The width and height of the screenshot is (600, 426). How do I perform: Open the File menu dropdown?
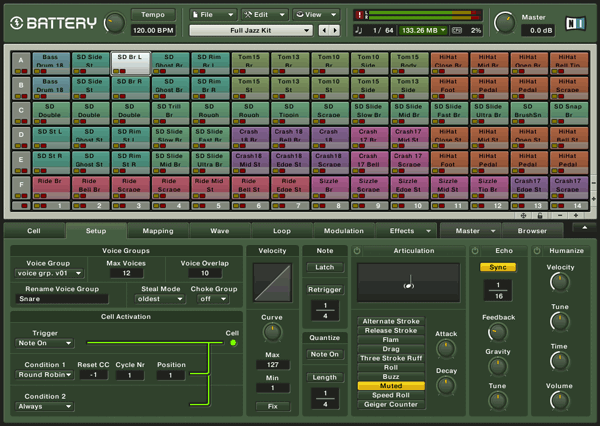[213, 15]
